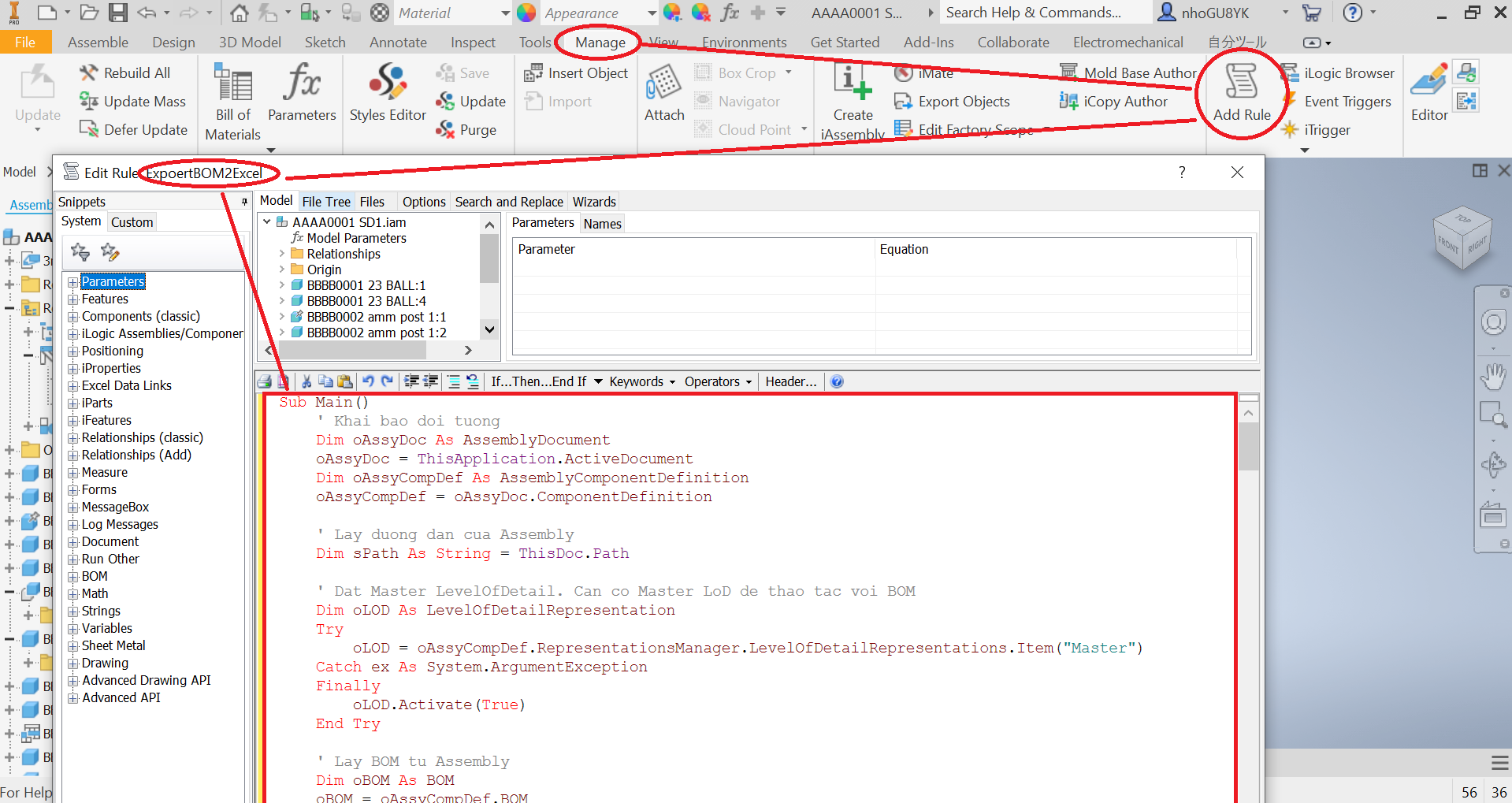Click the Paste icon in rule editor toolbar
This screenshot has height=803, width=1512.
(x=345, y=381)
